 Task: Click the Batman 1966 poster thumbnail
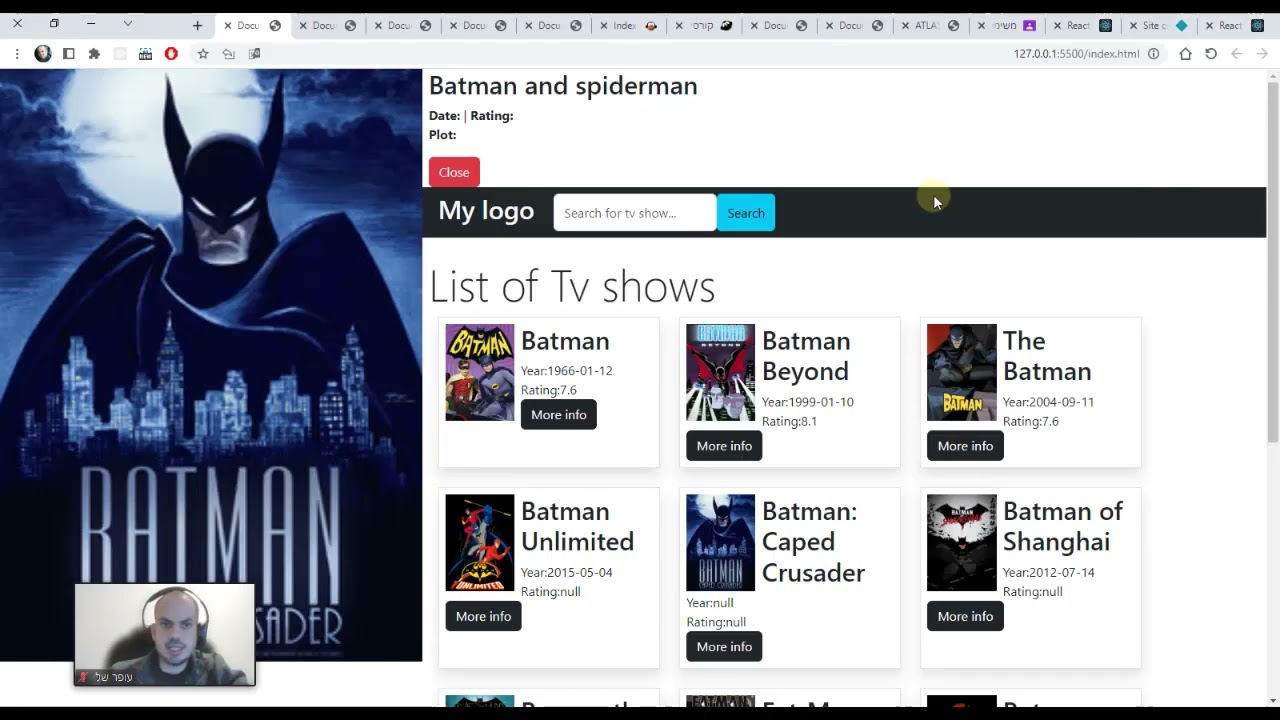pyautogui.click(x=480, y=372)
